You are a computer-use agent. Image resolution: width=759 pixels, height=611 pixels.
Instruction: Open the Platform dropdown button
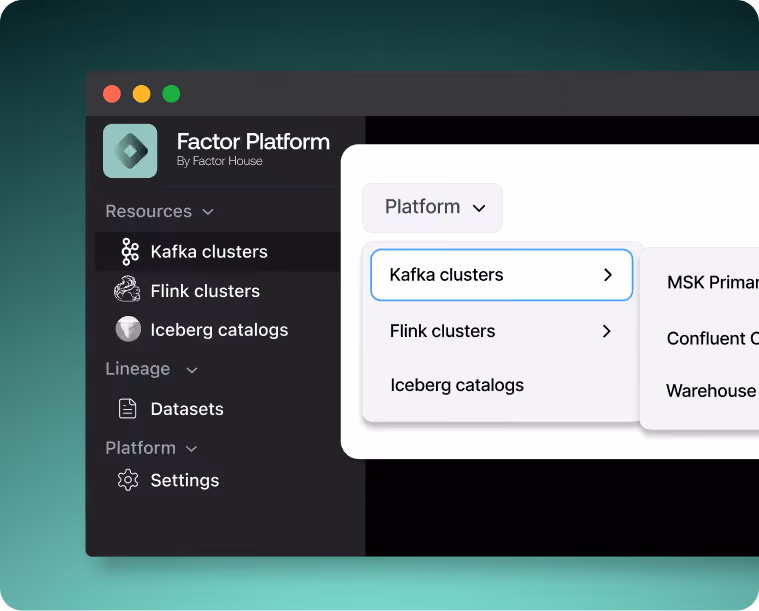(432, 208)
